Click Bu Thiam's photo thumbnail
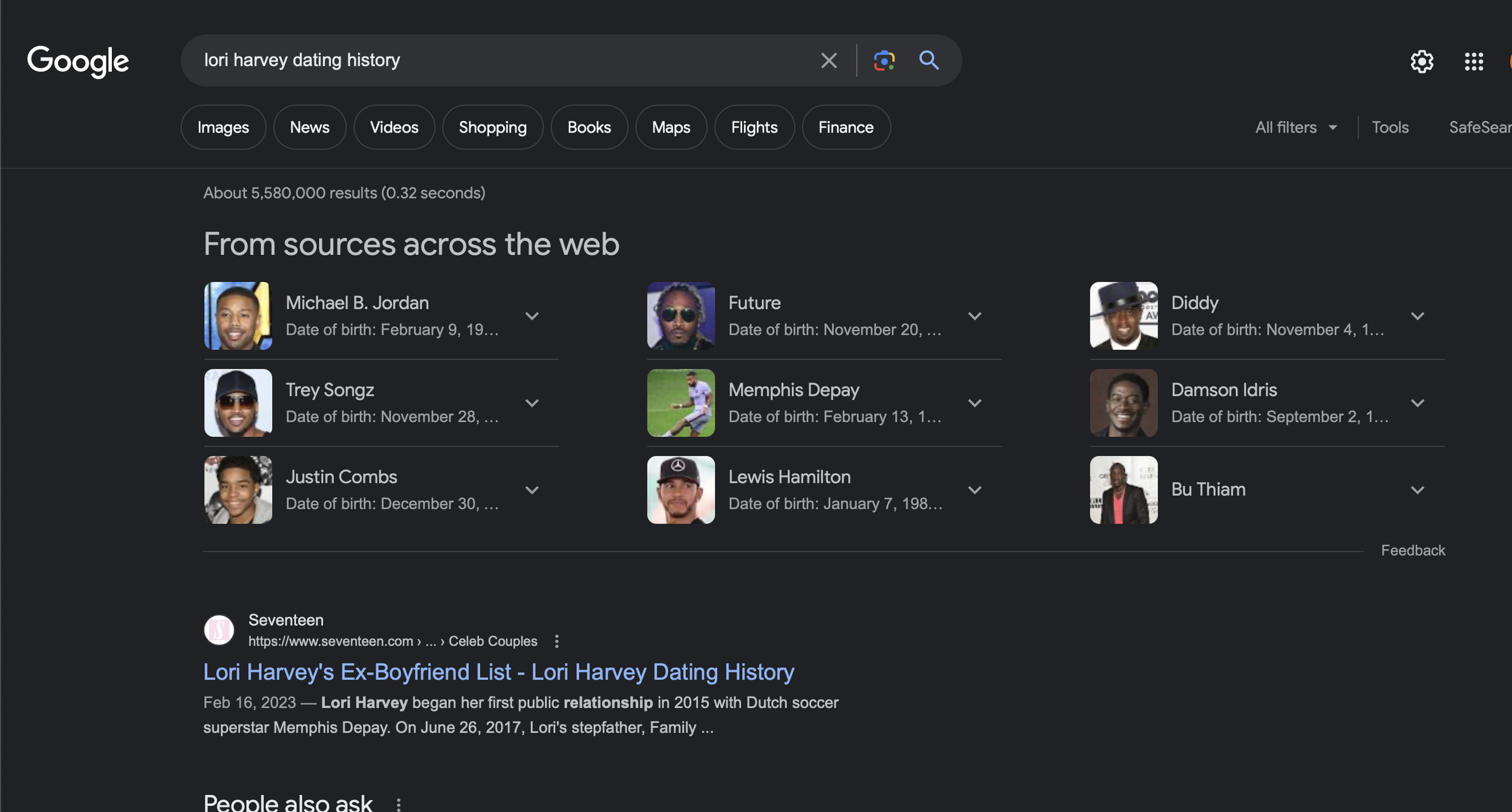The width and height of the screenshot is (1512, 812). pyautogui.click(x=1124, y=490)
